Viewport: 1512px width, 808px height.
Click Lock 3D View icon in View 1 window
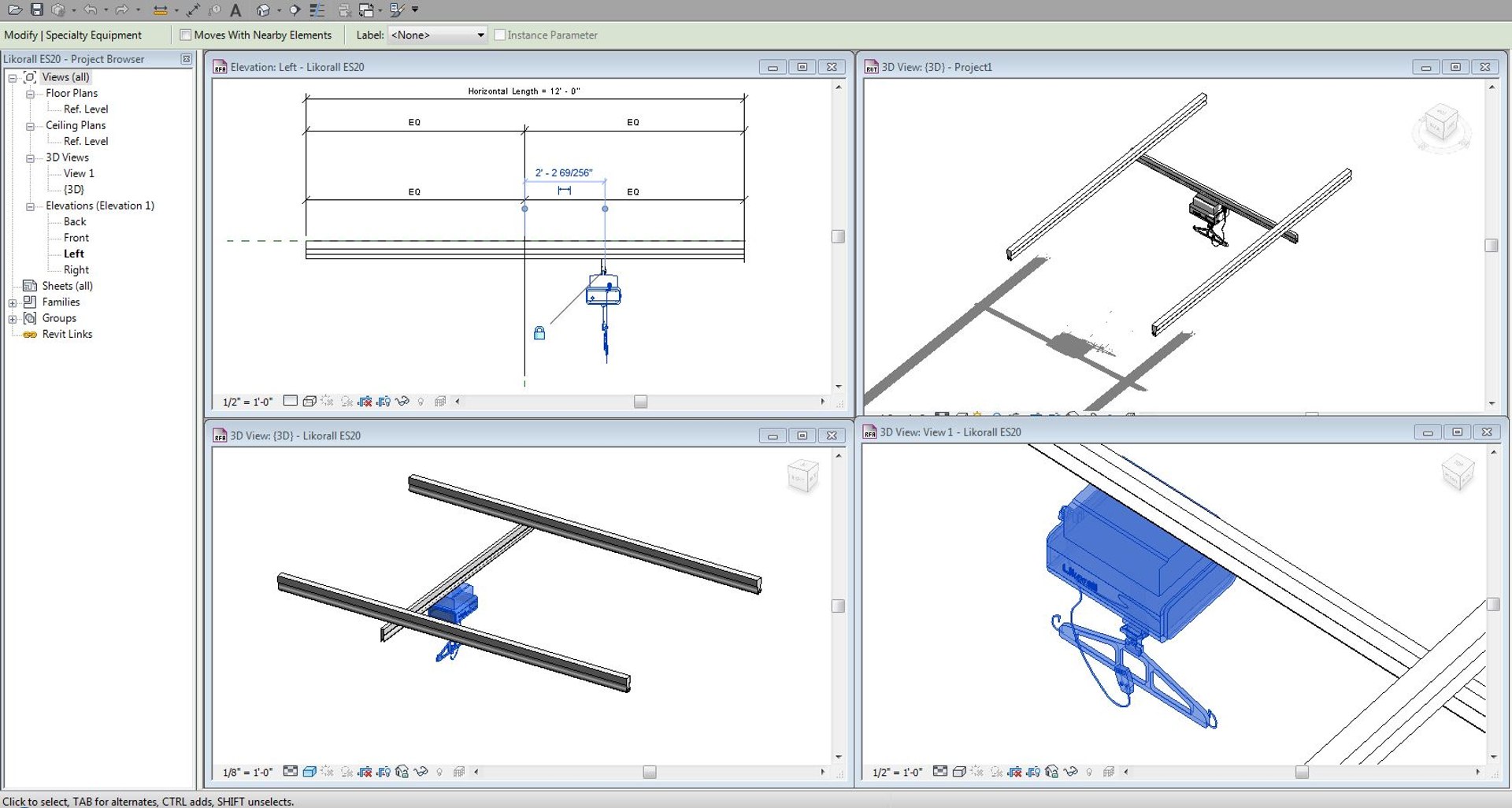[1052, 771]
